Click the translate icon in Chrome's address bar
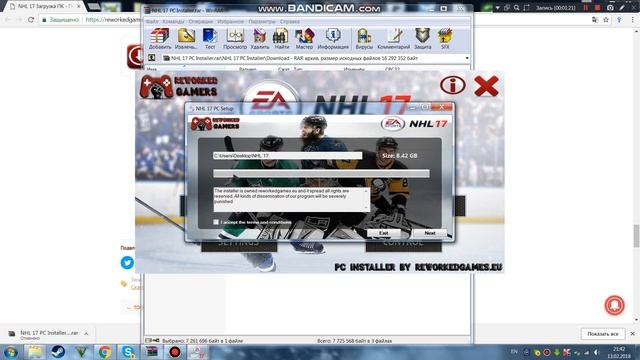Screen dimensions: 640x360 (x=595, y=20)
